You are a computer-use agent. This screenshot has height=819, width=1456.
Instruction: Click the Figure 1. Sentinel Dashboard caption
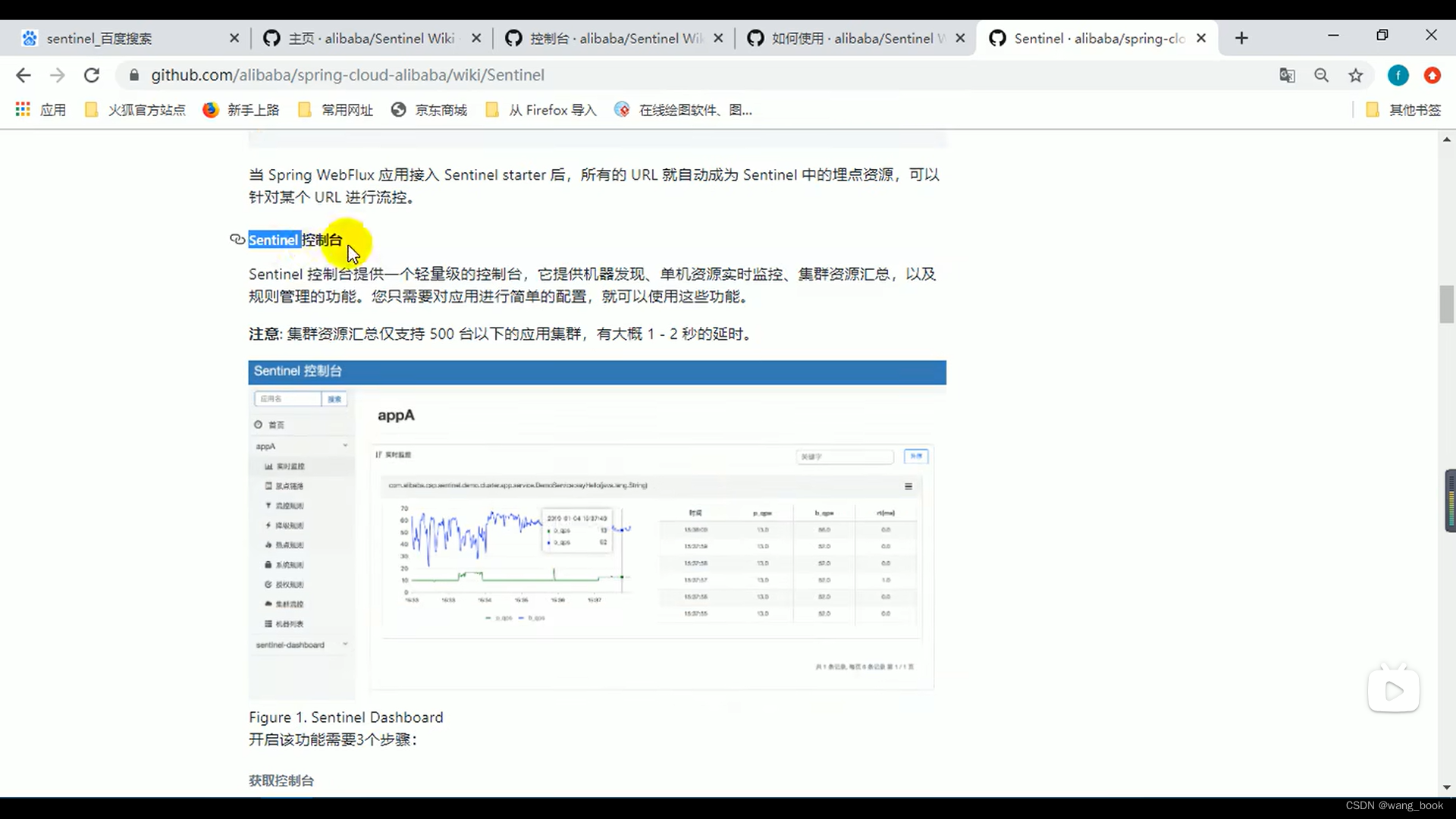[346, 717]
